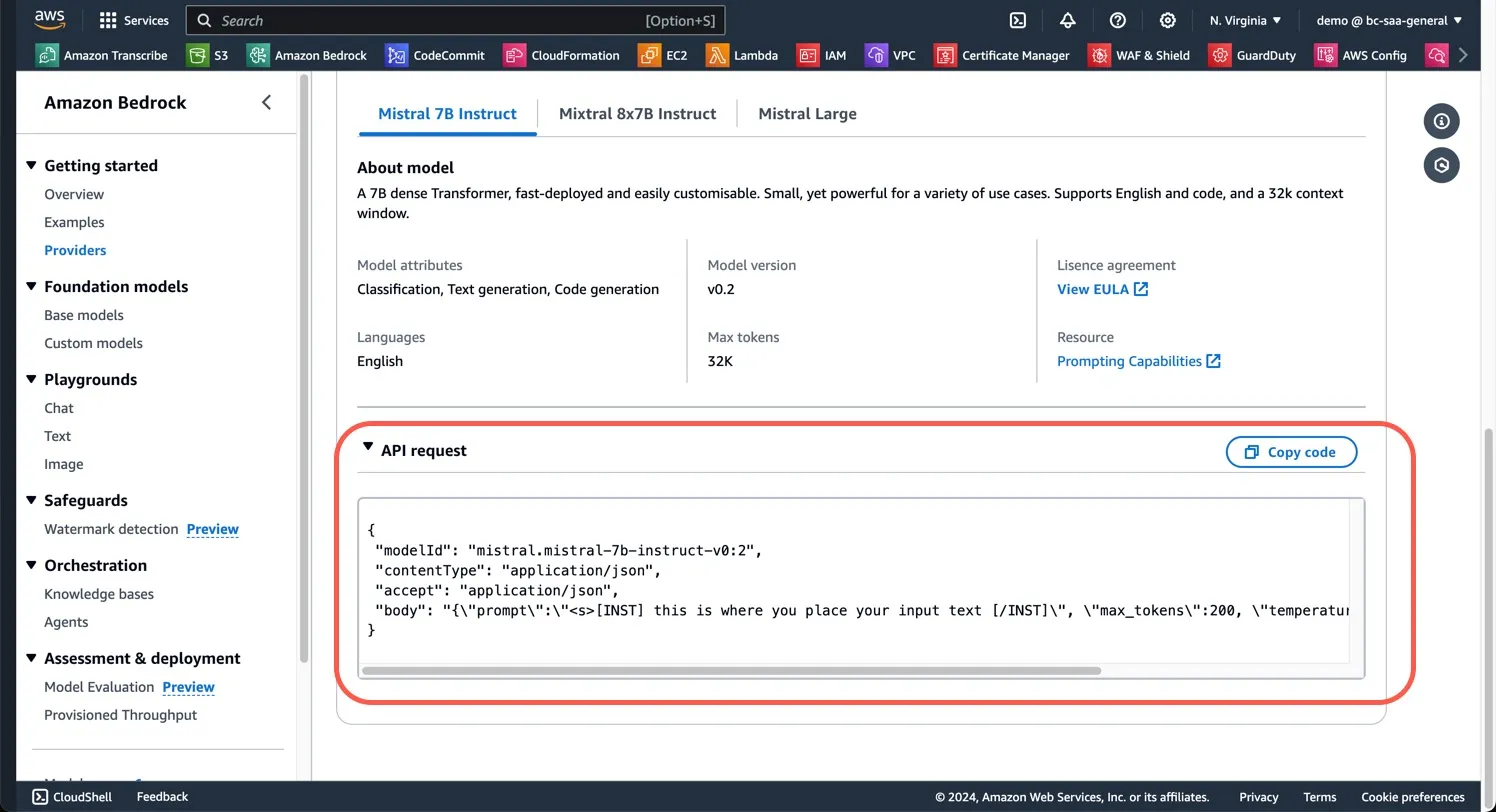The width and height of the screenshot is (1496, 812).
Task: Open the View EULA link
Action: (x=1102, y=289)
